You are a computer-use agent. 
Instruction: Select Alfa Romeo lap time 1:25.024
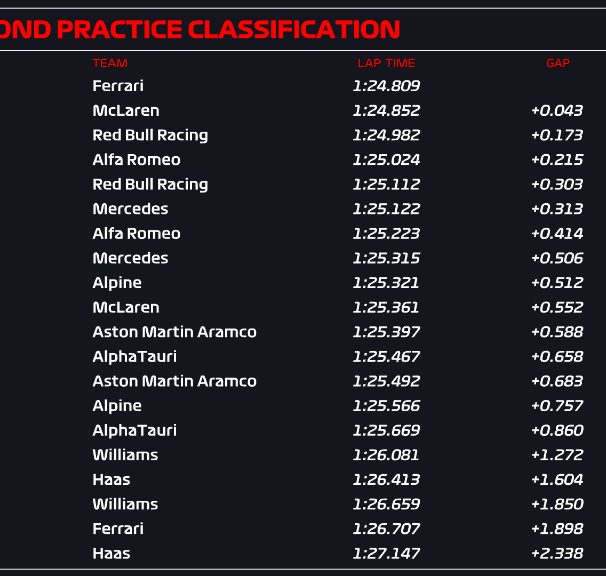(386, 160)
